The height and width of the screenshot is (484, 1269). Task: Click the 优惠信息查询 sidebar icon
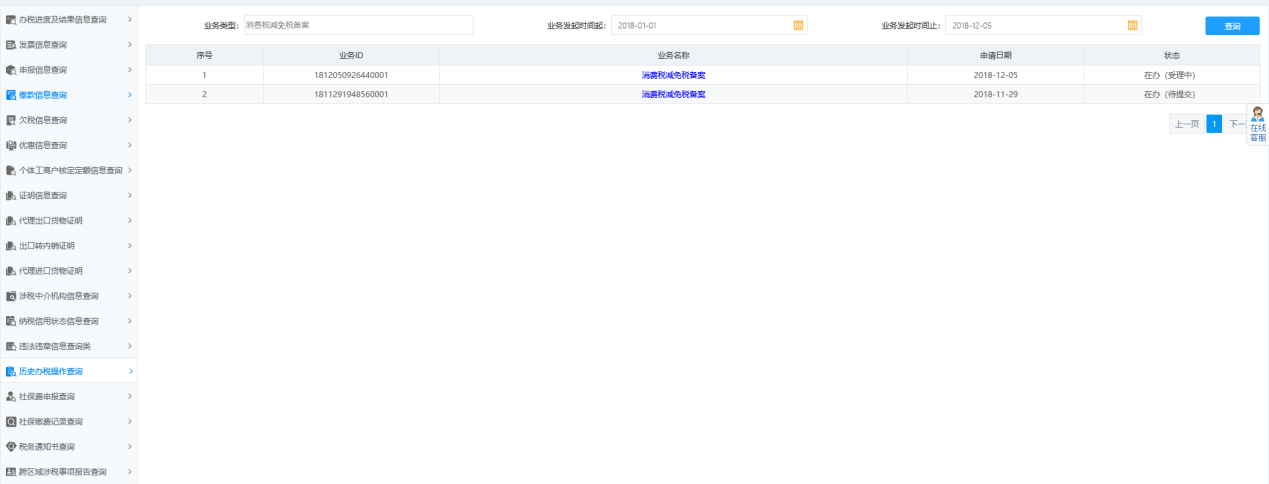pyautogui.click(x=11, y=145)
